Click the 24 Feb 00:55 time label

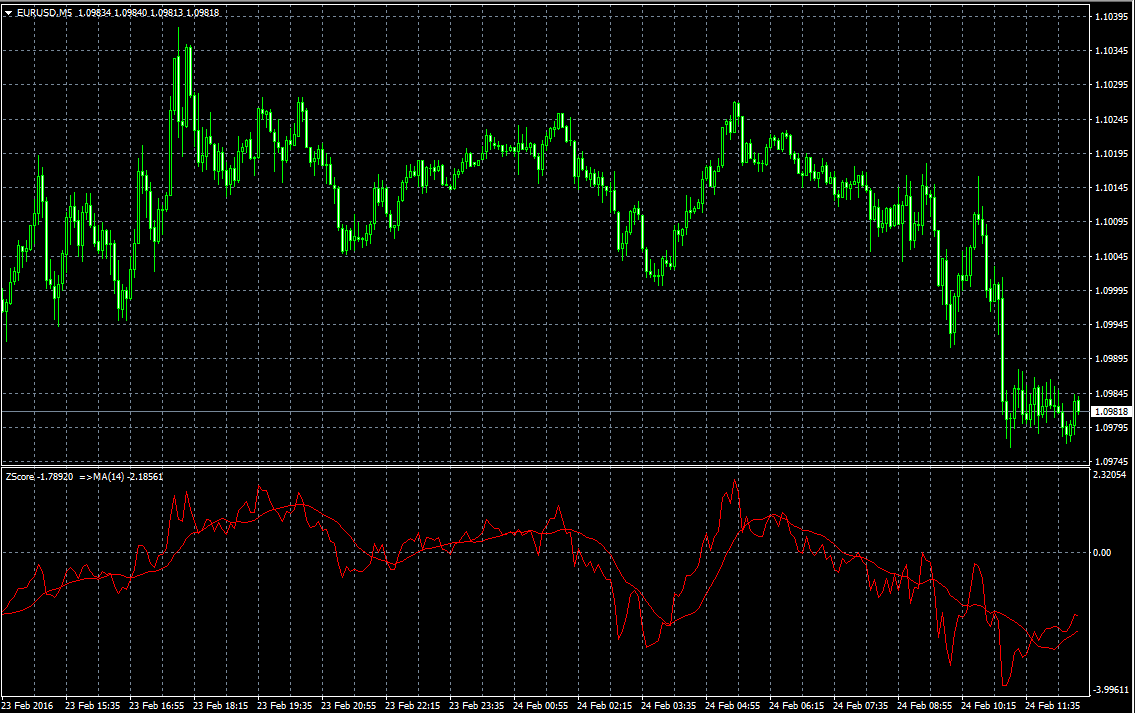point(541,705)
